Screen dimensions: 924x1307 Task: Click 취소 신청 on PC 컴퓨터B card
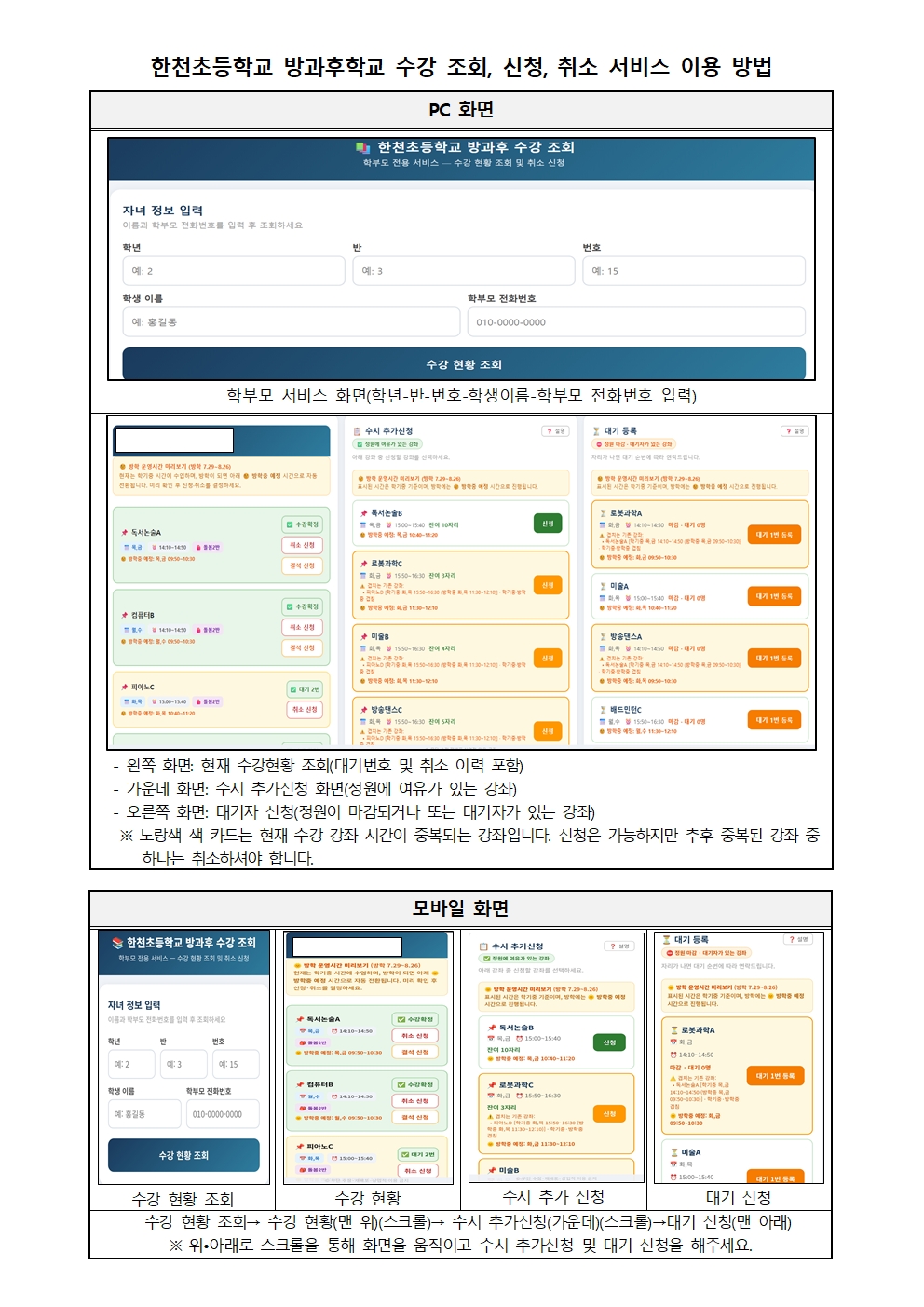pyautogui.click(x=302, y=627)
